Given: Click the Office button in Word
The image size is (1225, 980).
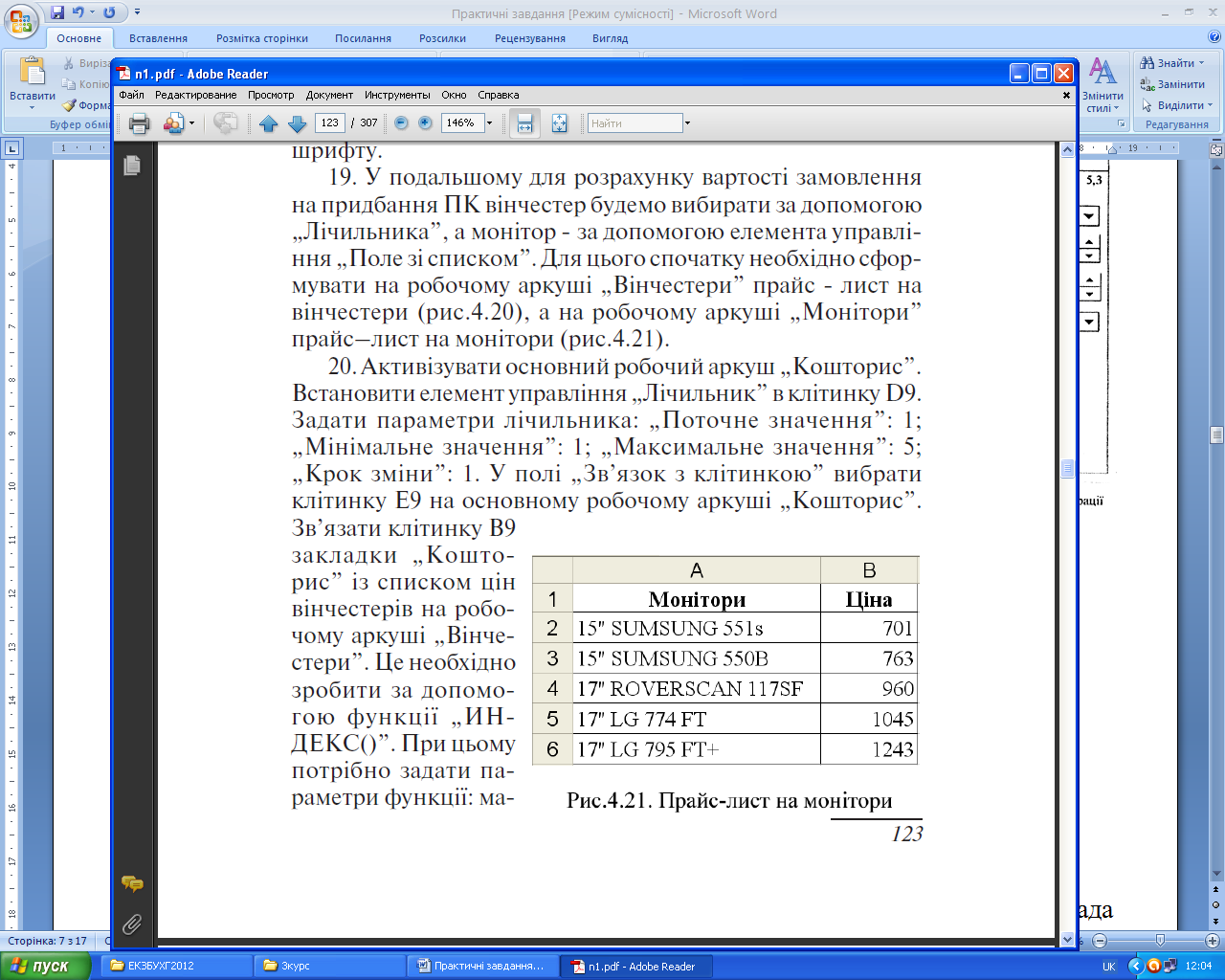Looking at the screenshot, I should pos(23,21).
